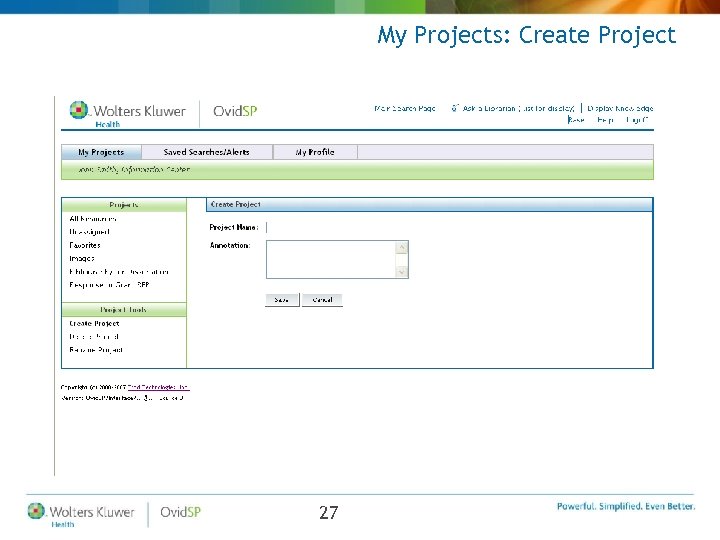Click Annotation scrollbar up arrow
720x540 pixels.
point(401,248)
